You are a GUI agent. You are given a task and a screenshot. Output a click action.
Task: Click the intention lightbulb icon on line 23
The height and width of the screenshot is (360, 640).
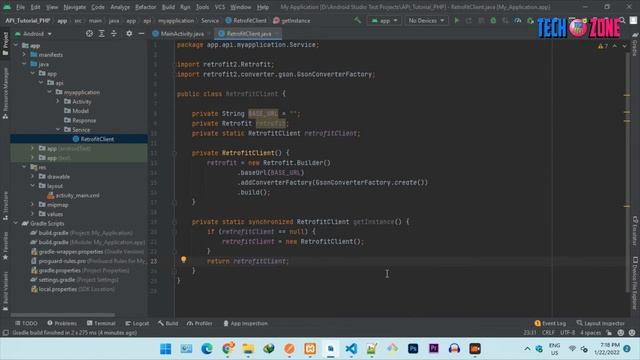(x=184, y=259)
